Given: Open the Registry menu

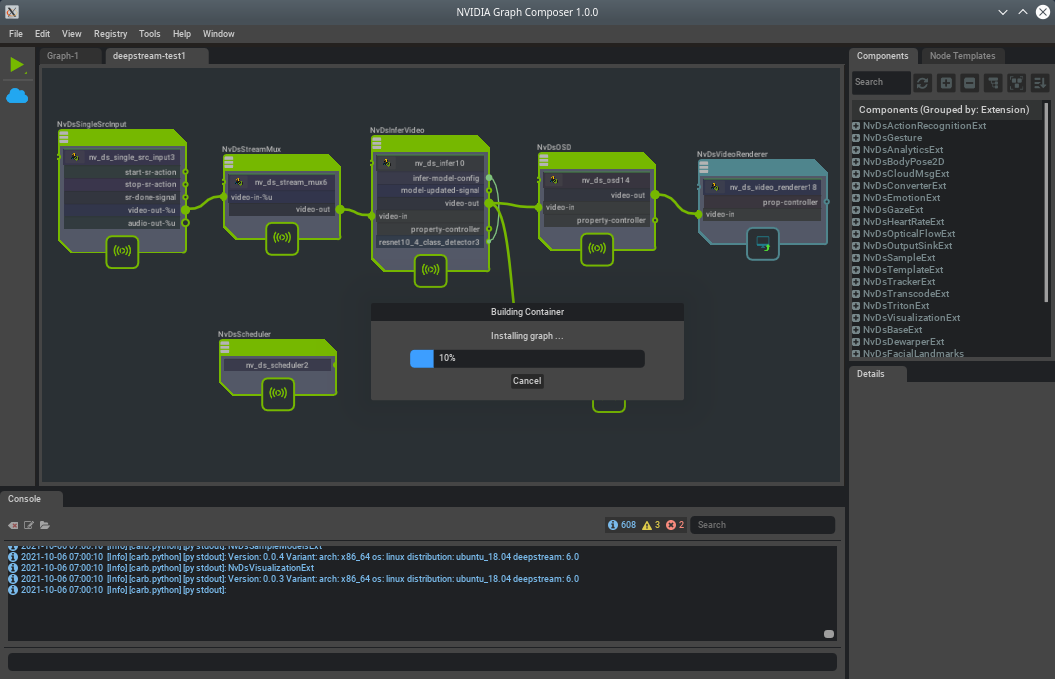Looking at the screenshot, I should click(110, 34).
